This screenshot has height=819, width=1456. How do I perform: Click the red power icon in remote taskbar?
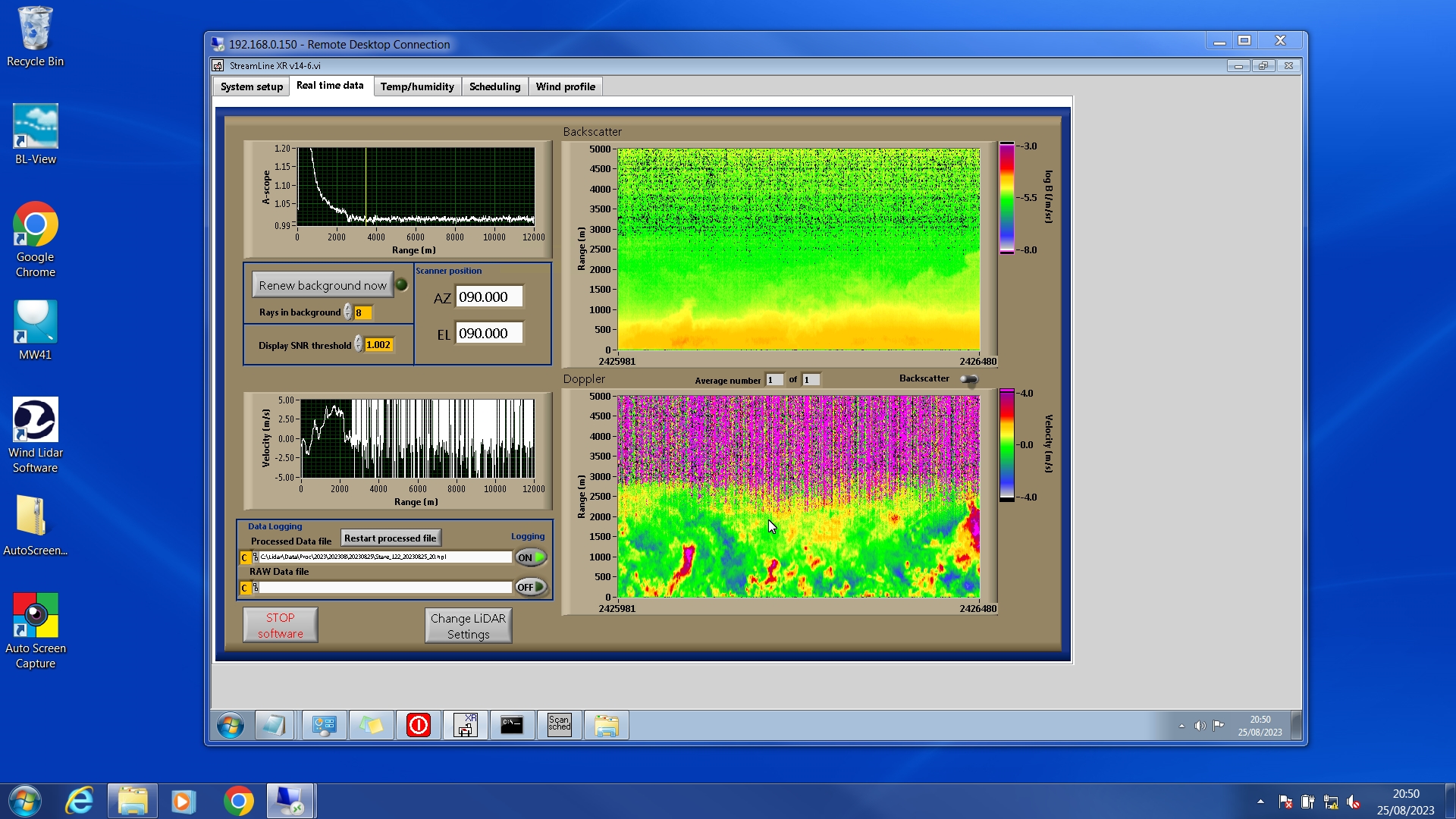tap(419, 726)
